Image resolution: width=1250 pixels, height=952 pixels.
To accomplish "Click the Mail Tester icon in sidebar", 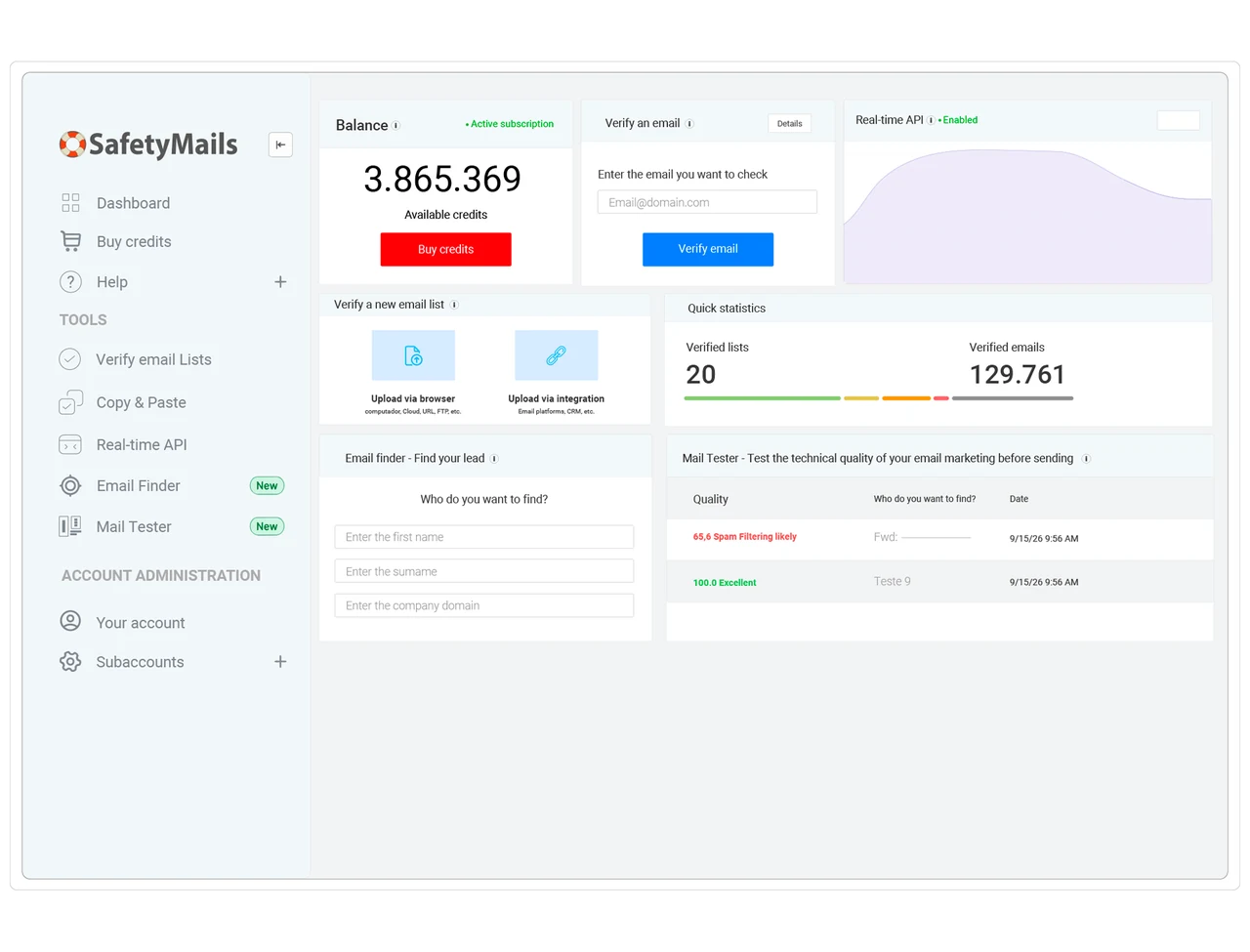I will [70, 526].
